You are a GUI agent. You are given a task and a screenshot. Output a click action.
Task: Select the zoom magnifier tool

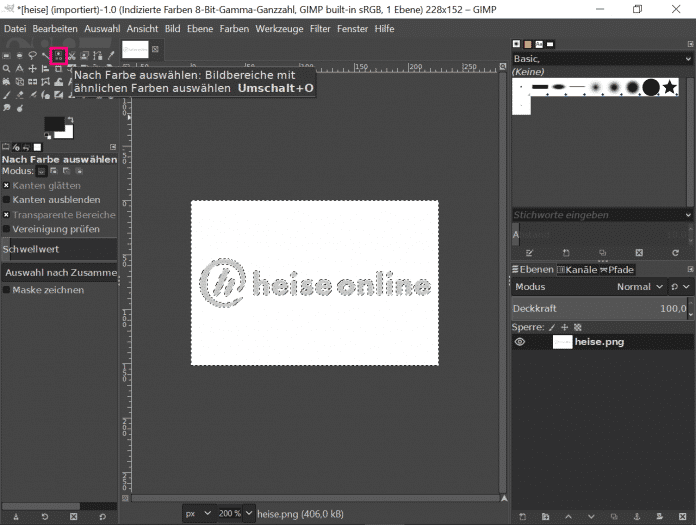point(7,69)
